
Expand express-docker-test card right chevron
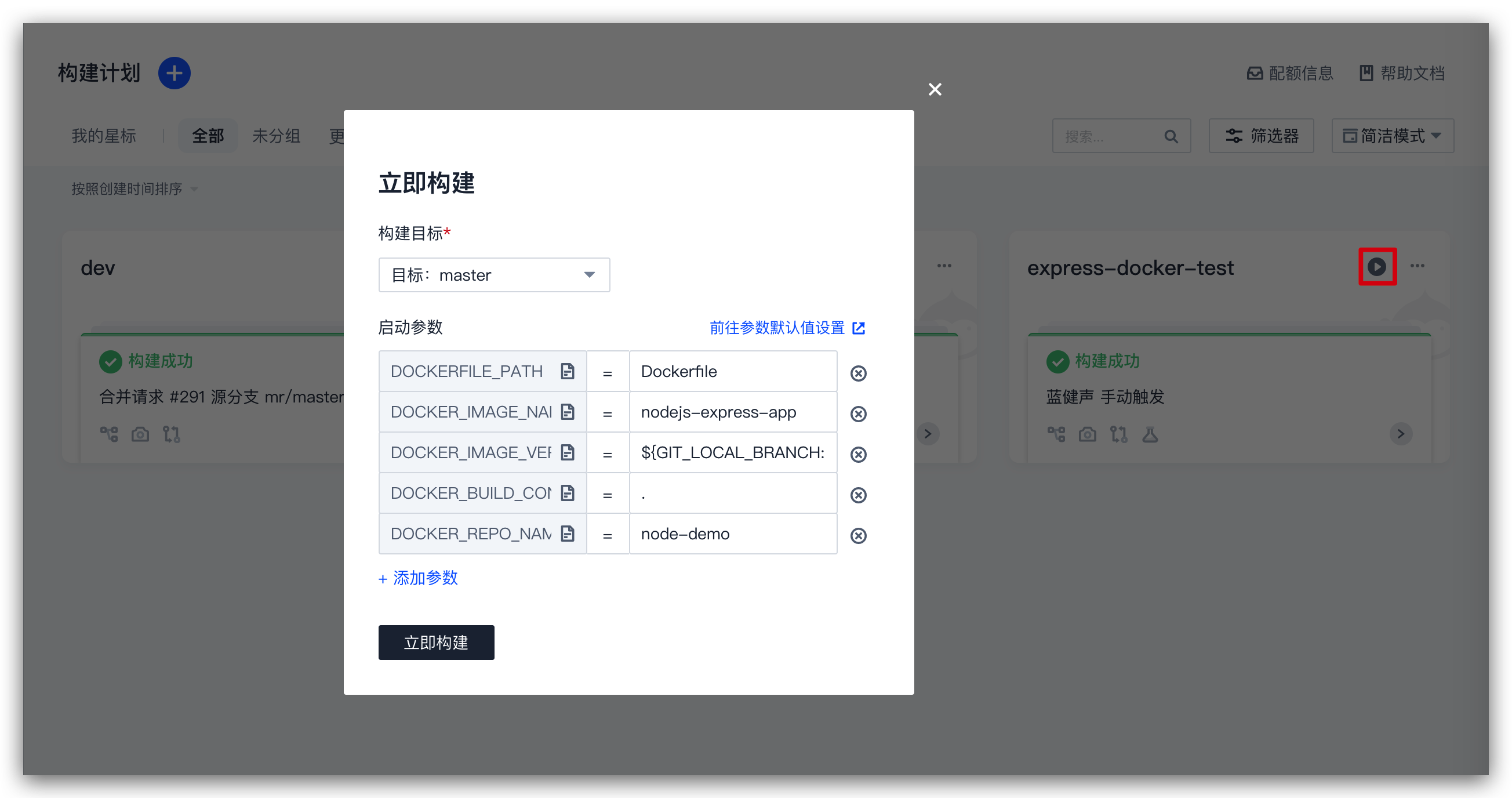[1401, 434]
